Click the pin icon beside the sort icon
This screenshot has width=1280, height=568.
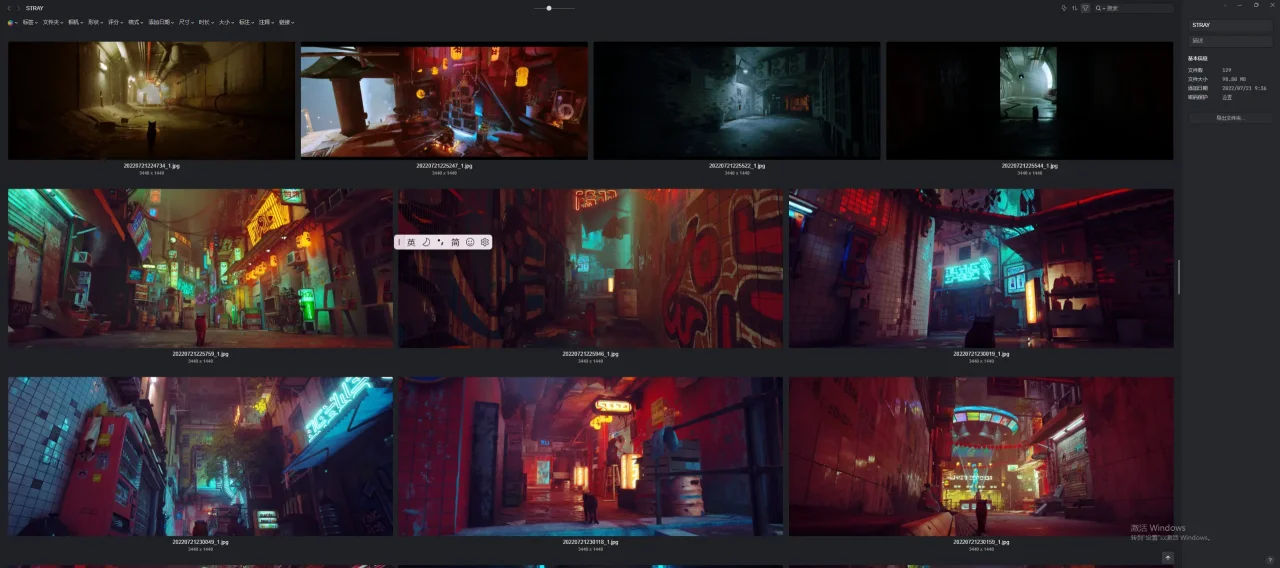click(x=1064, y=8)
